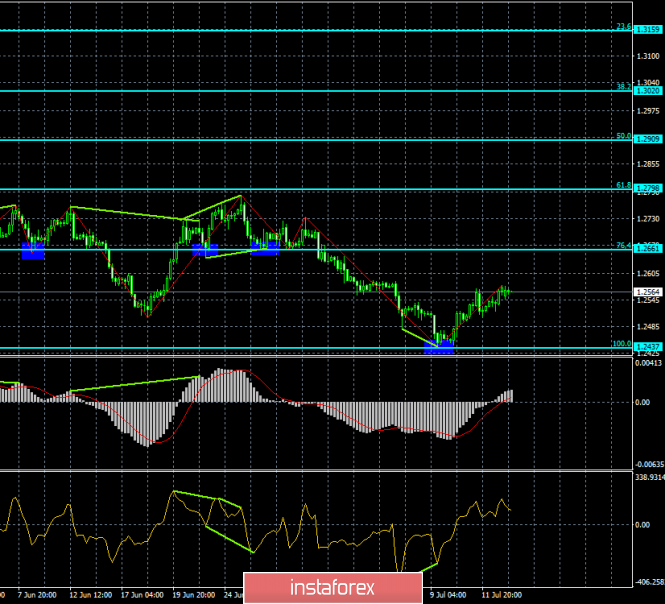Select the 50.0 Fibonacci level text
This screenshot has width=665, height=604.
[623, 136]
